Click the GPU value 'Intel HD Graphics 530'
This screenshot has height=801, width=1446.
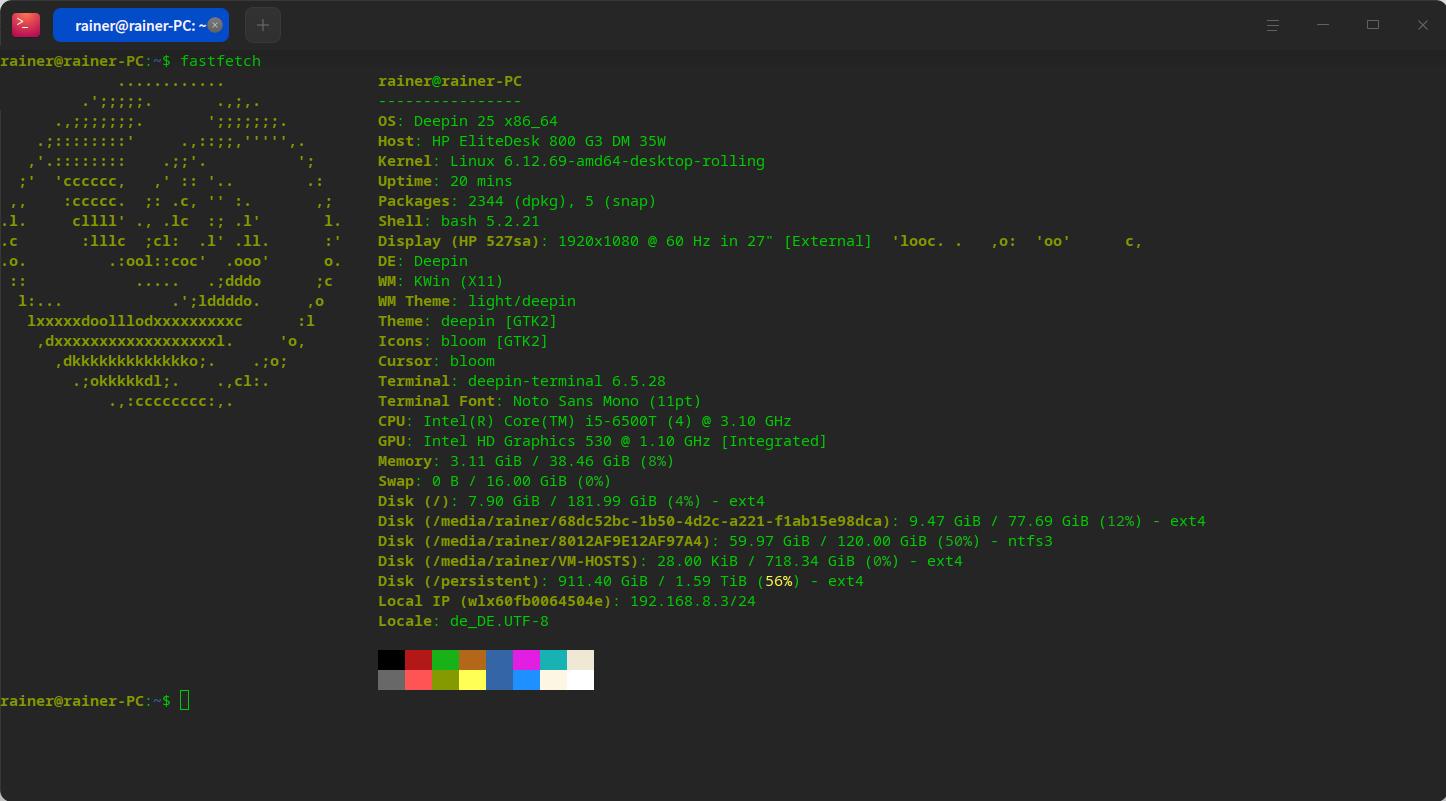click(517, 441)
